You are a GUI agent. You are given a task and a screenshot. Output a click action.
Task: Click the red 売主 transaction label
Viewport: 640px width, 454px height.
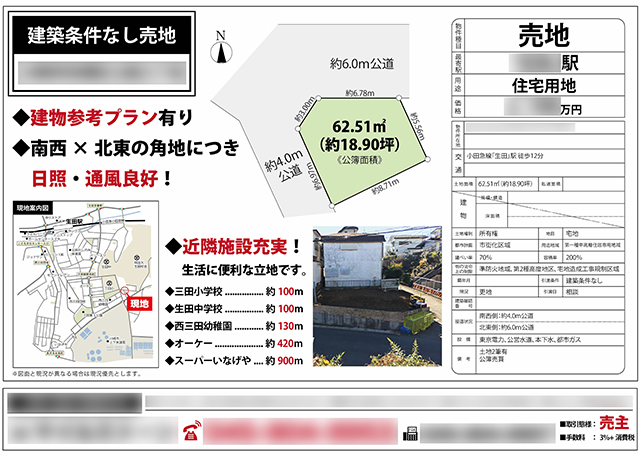tap(606, 424)
